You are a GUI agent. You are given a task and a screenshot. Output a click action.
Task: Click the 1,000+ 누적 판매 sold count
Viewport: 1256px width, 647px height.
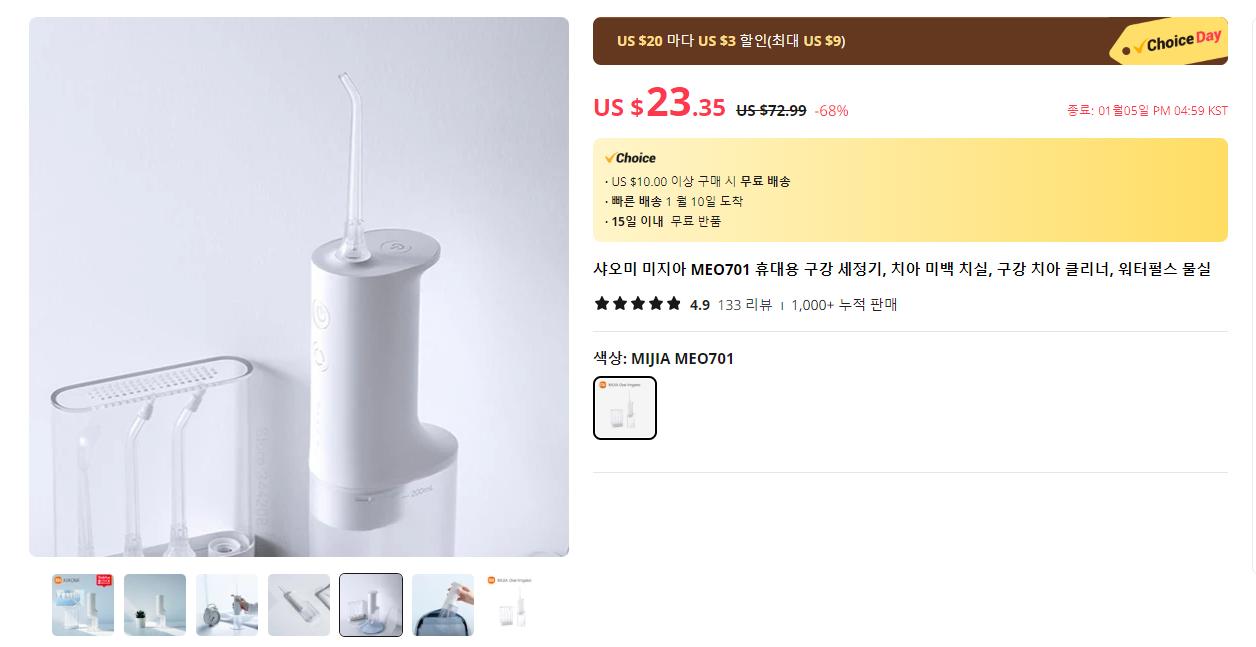844,305
